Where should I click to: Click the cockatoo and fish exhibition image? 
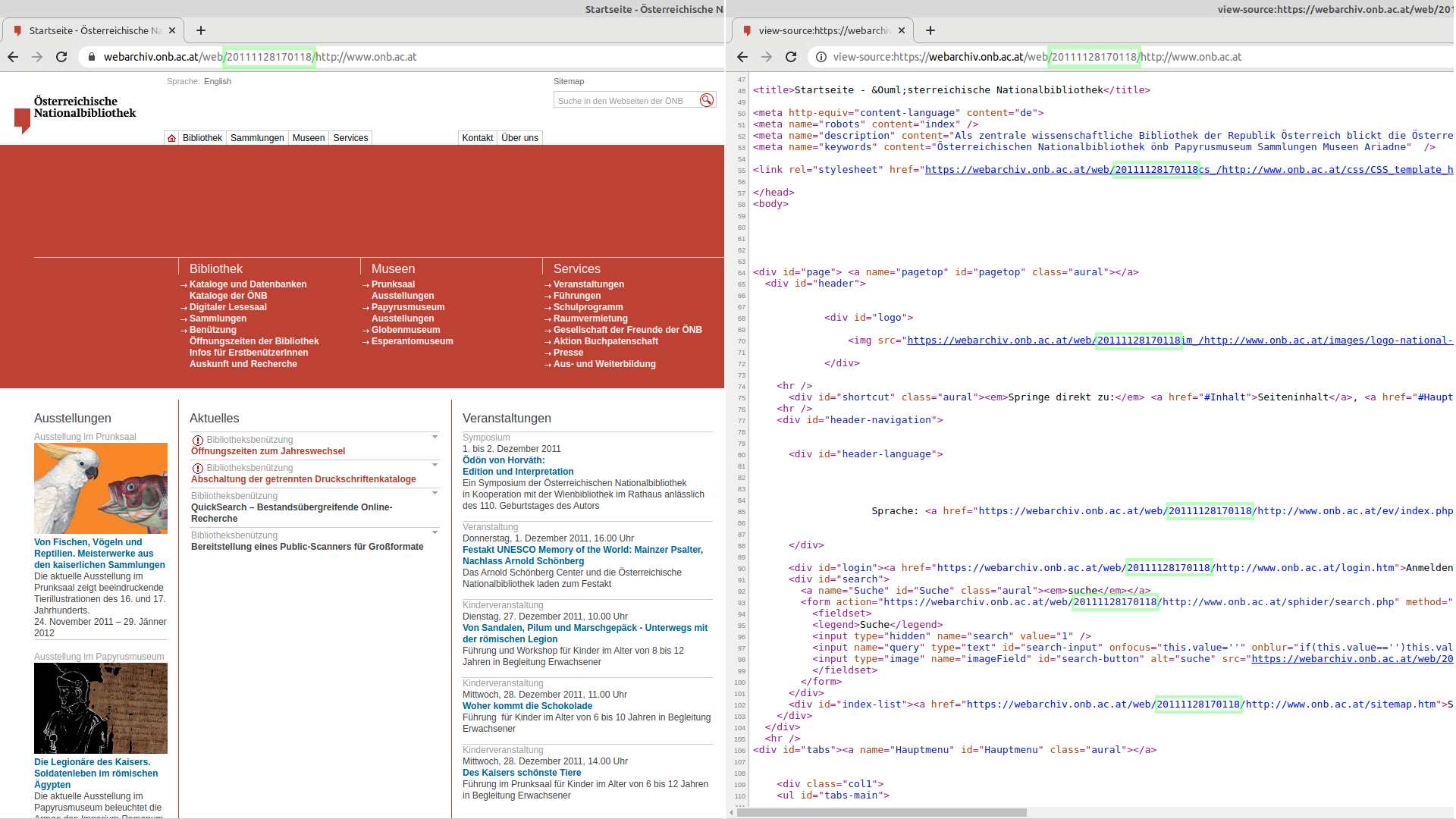pyautogui.click(x=101, y=488)
